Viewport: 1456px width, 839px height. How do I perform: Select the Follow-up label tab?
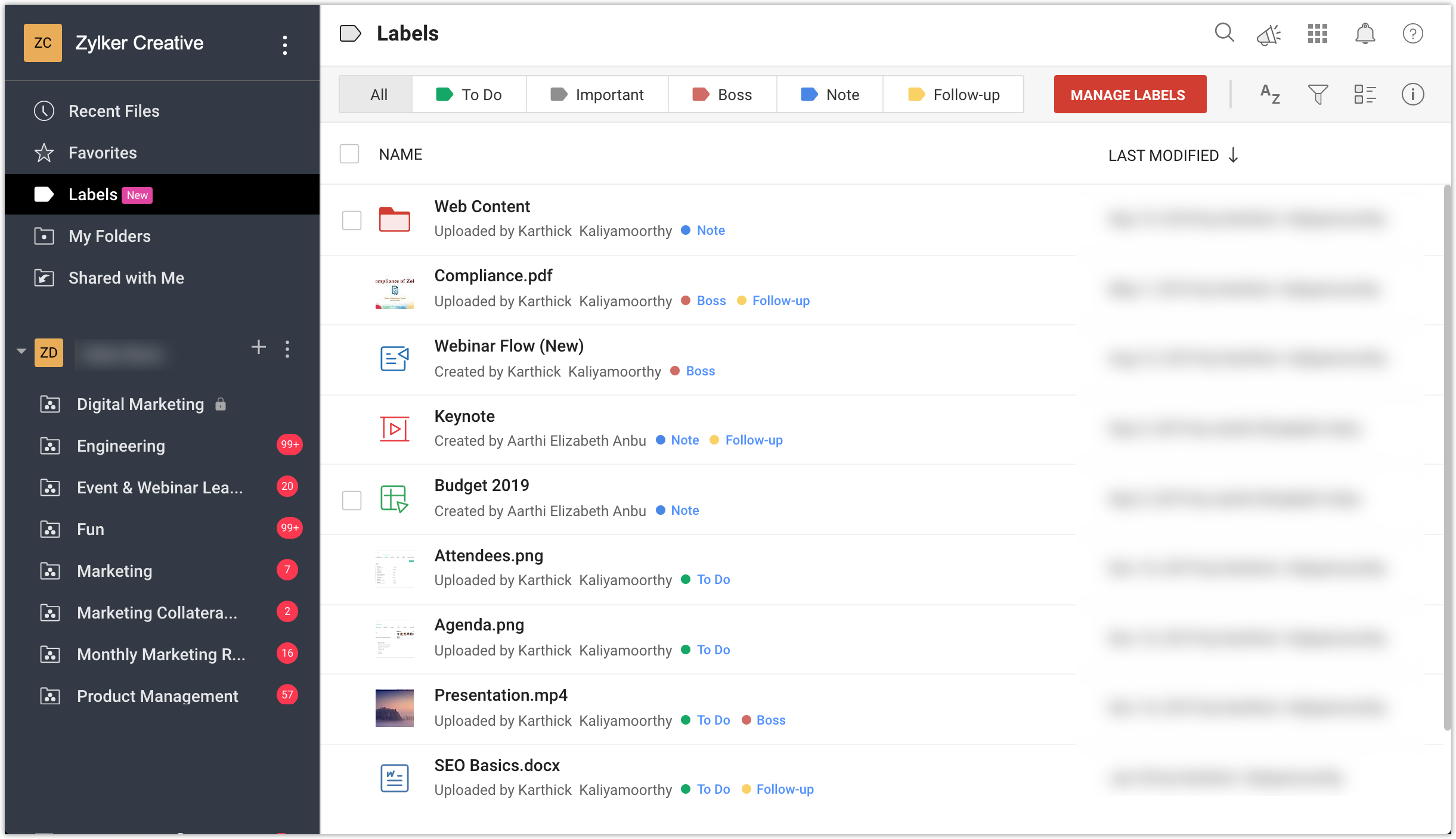coord(953,95)
